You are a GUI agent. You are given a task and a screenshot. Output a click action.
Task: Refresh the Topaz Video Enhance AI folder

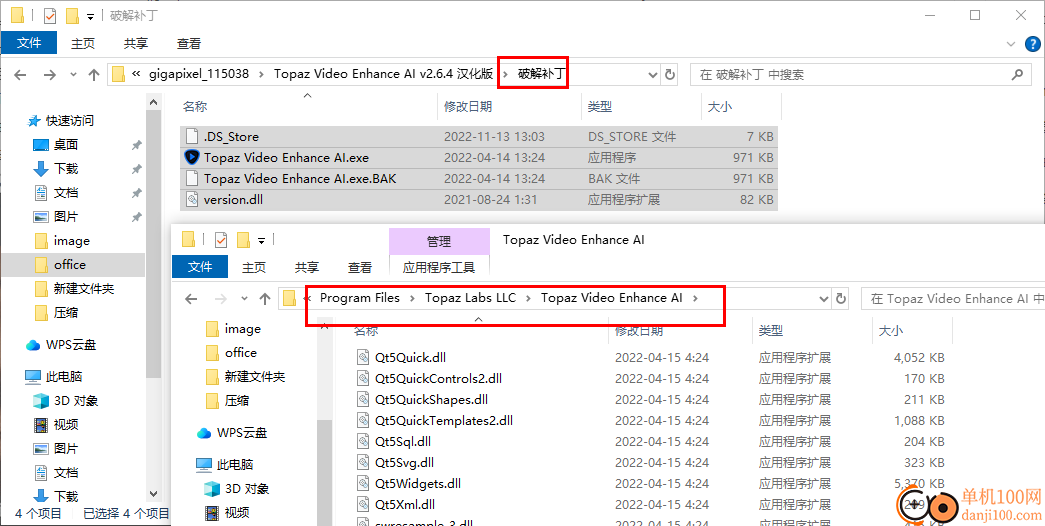(841, 299)
